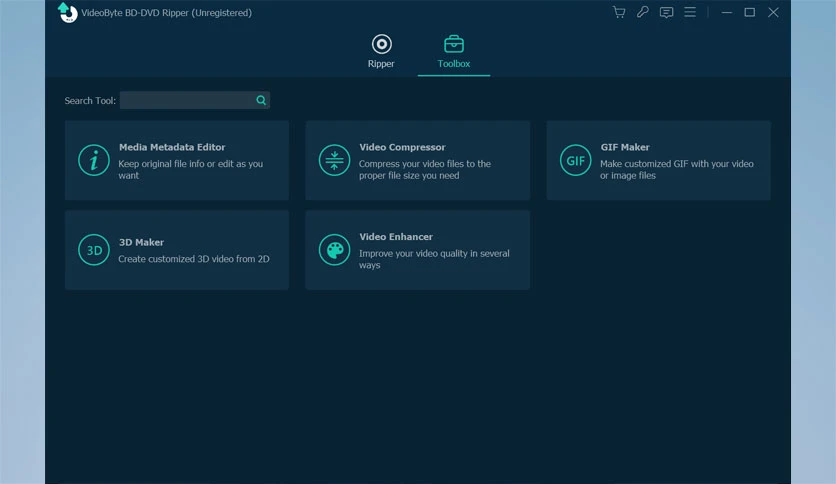Open GIF Maker title
This screenshot has height=484, width=836.
click(625, 147)
